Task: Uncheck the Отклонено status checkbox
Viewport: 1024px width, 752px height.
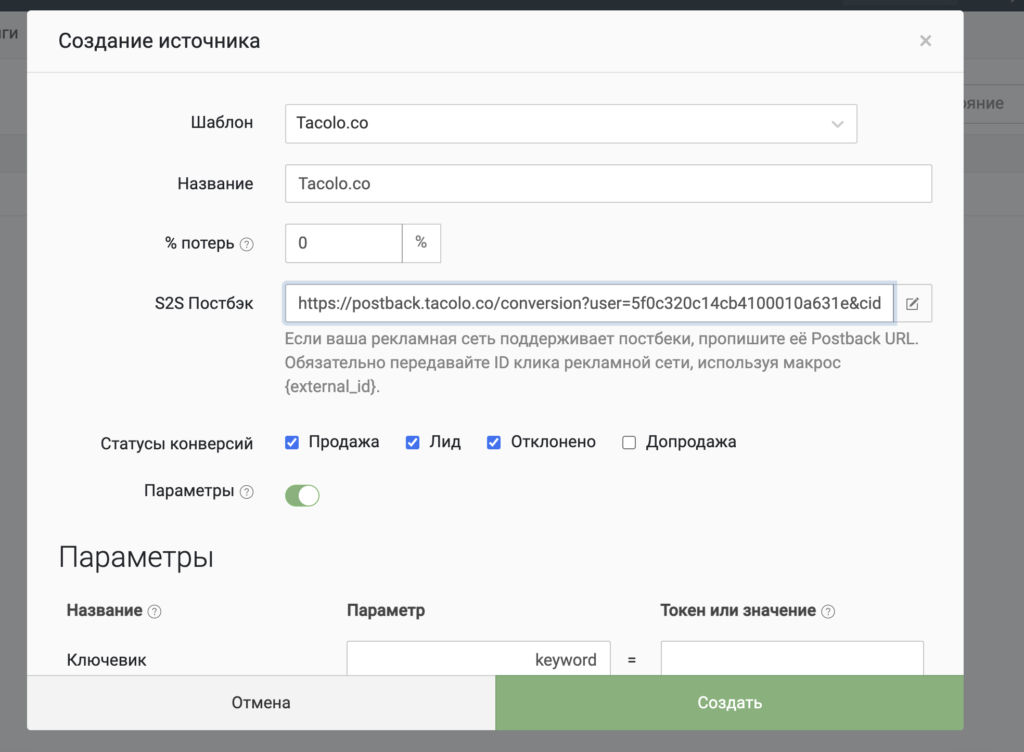Action: [x=494, y=443]
